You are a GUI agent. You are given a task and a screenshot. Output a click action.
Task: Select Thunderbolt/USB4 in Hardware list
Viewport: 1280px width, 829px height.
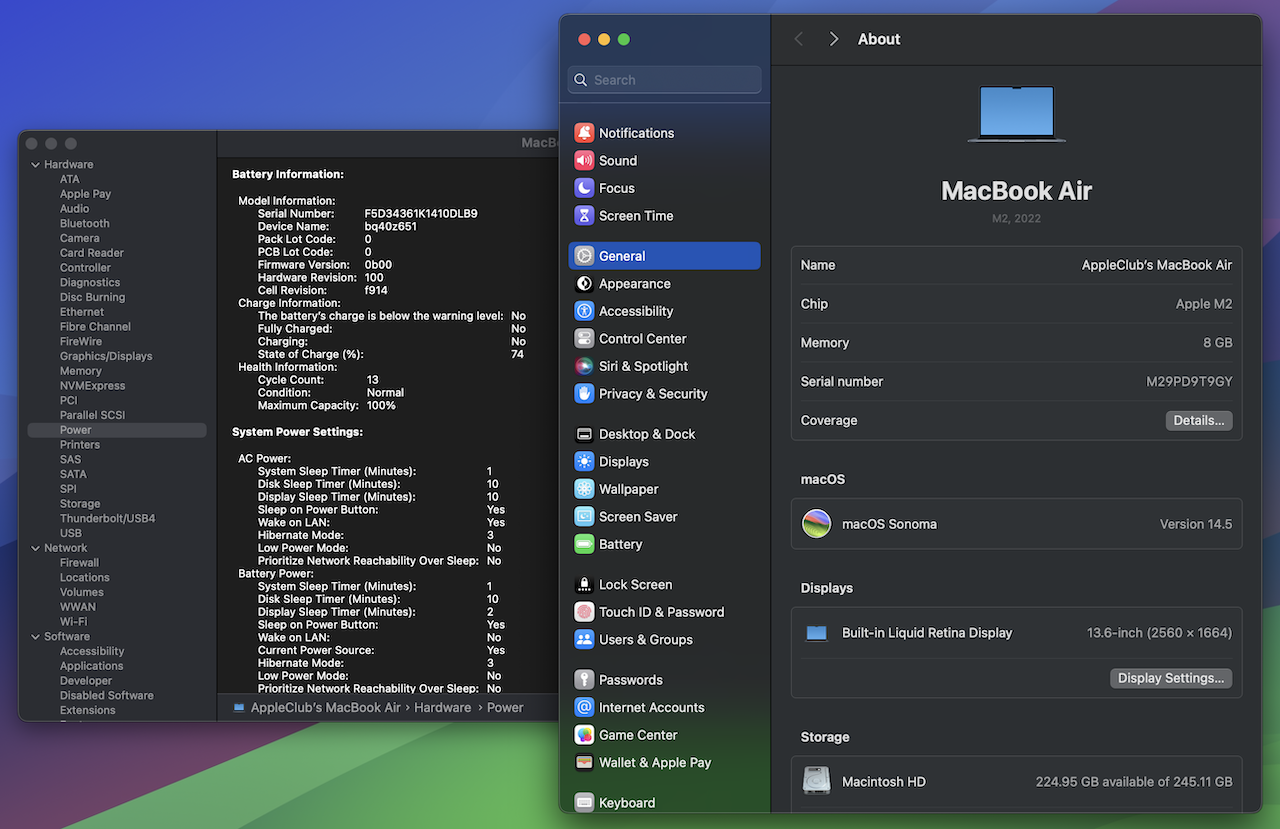tap(107, 519)
